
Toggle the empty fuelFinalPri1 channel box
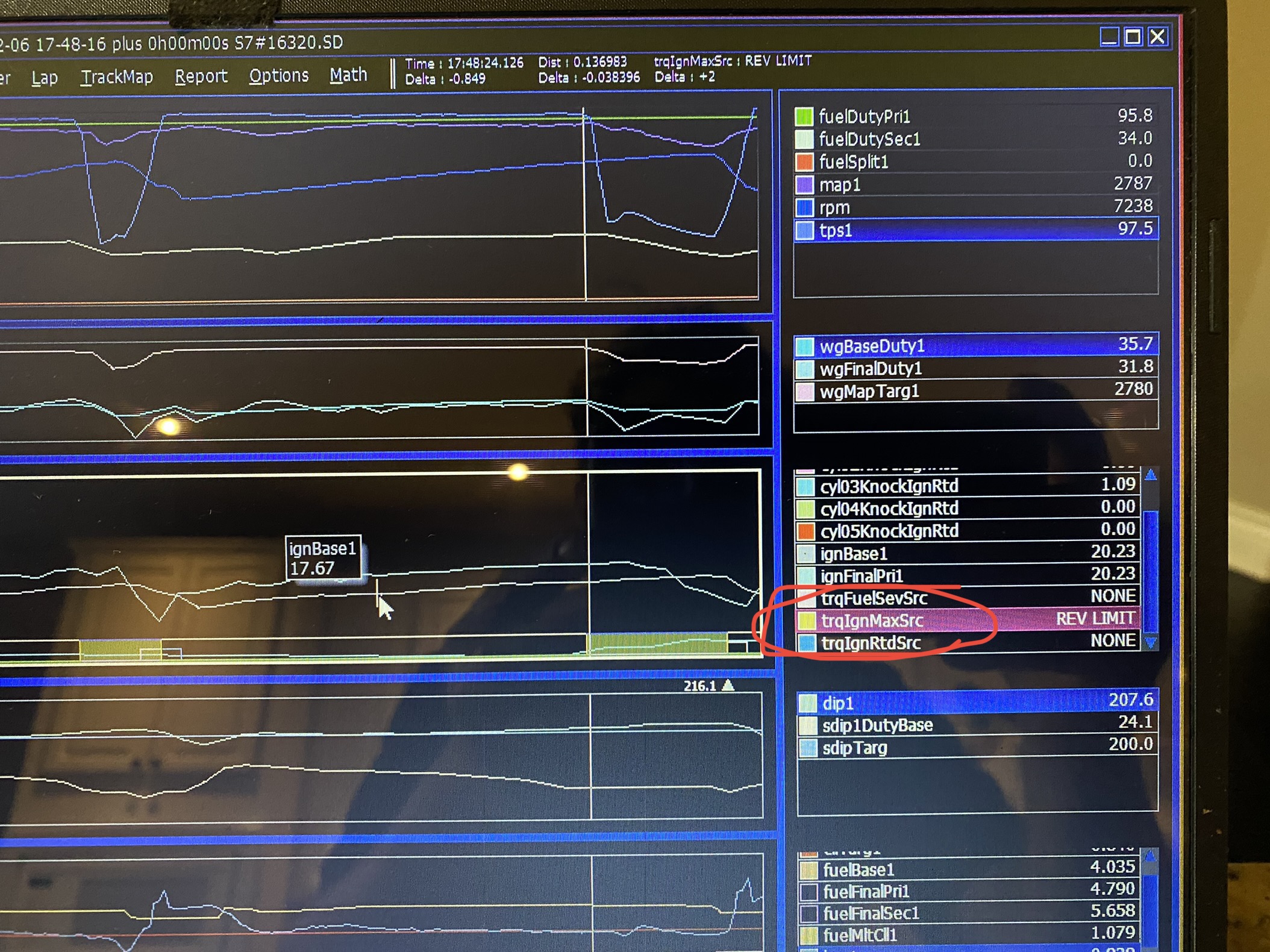(808, 891)
